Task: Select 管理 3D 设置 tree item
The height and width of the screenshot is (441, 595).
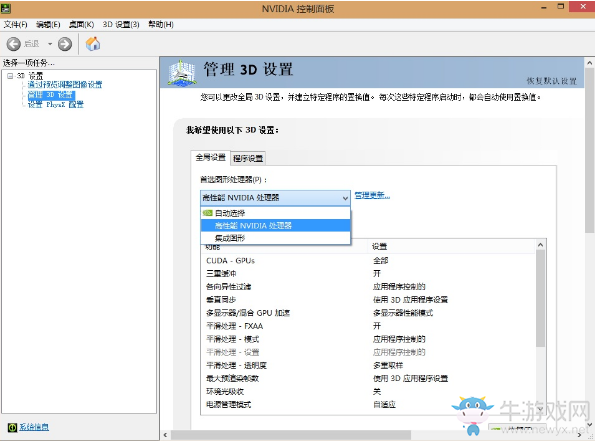Action: point(51,94)
